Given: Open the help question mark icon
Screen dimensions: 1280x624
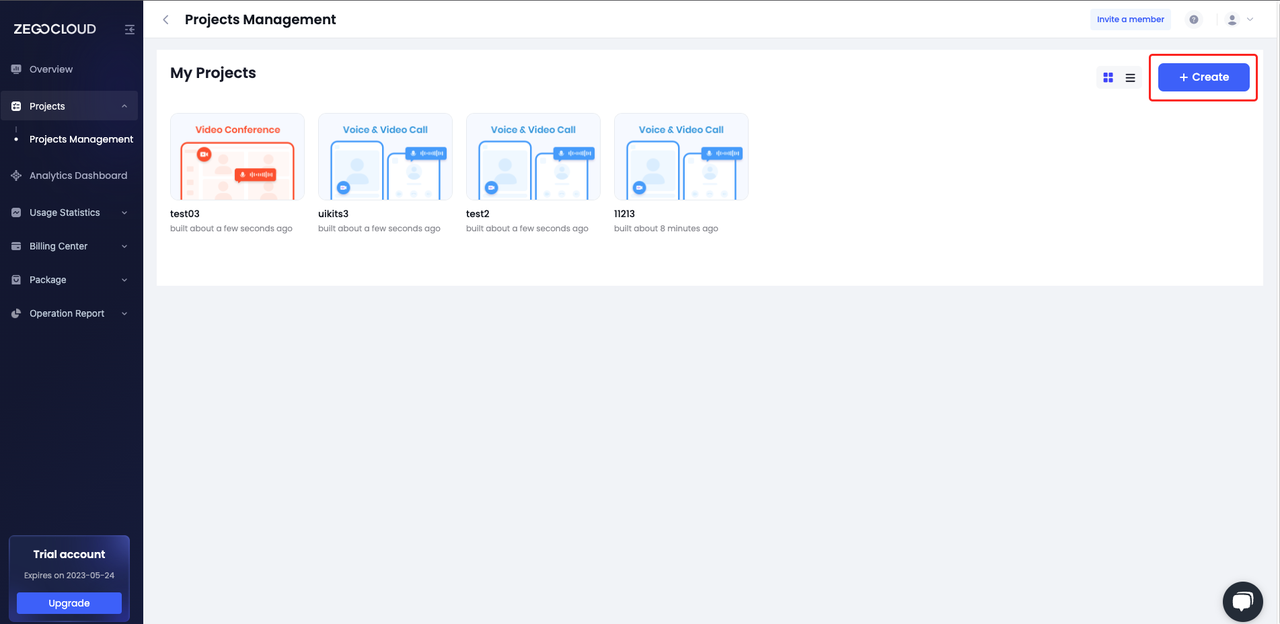Looking at the screenshot, I should pyautogui.click(x=1194, y=20).
